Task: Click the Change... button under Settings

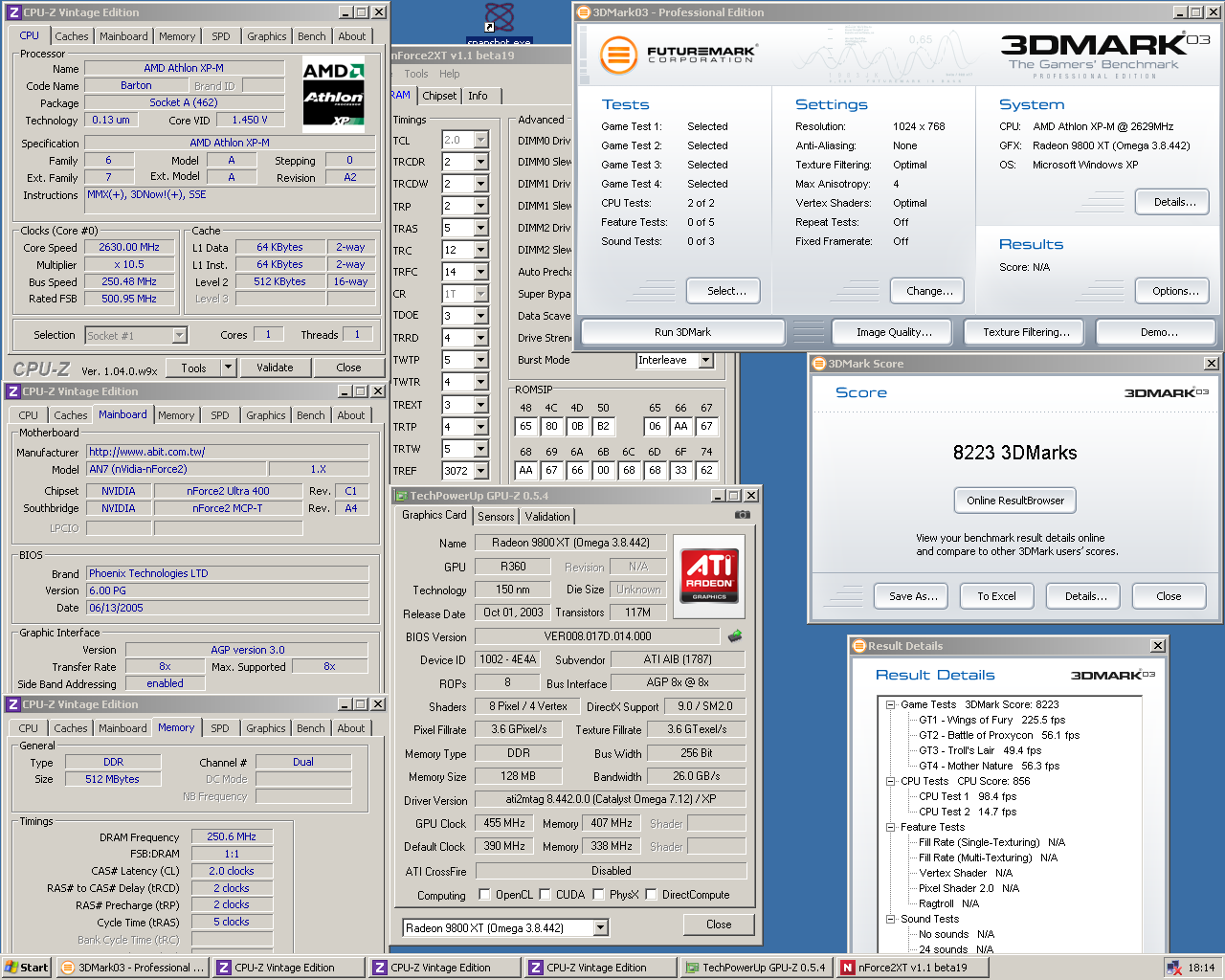Action: (927, 291)
